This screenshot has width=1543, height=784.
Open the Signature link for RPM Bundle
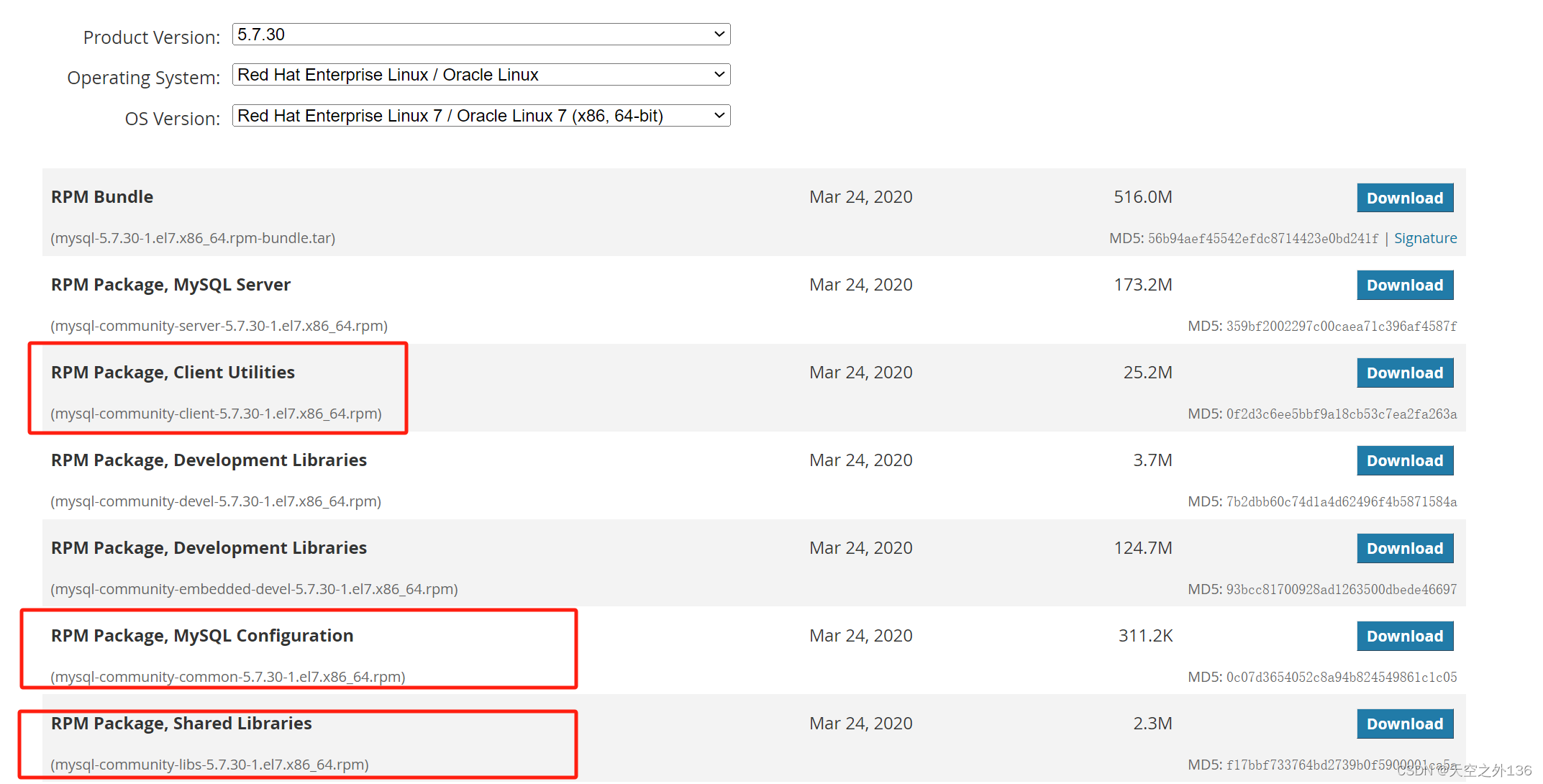(1425, 238)
